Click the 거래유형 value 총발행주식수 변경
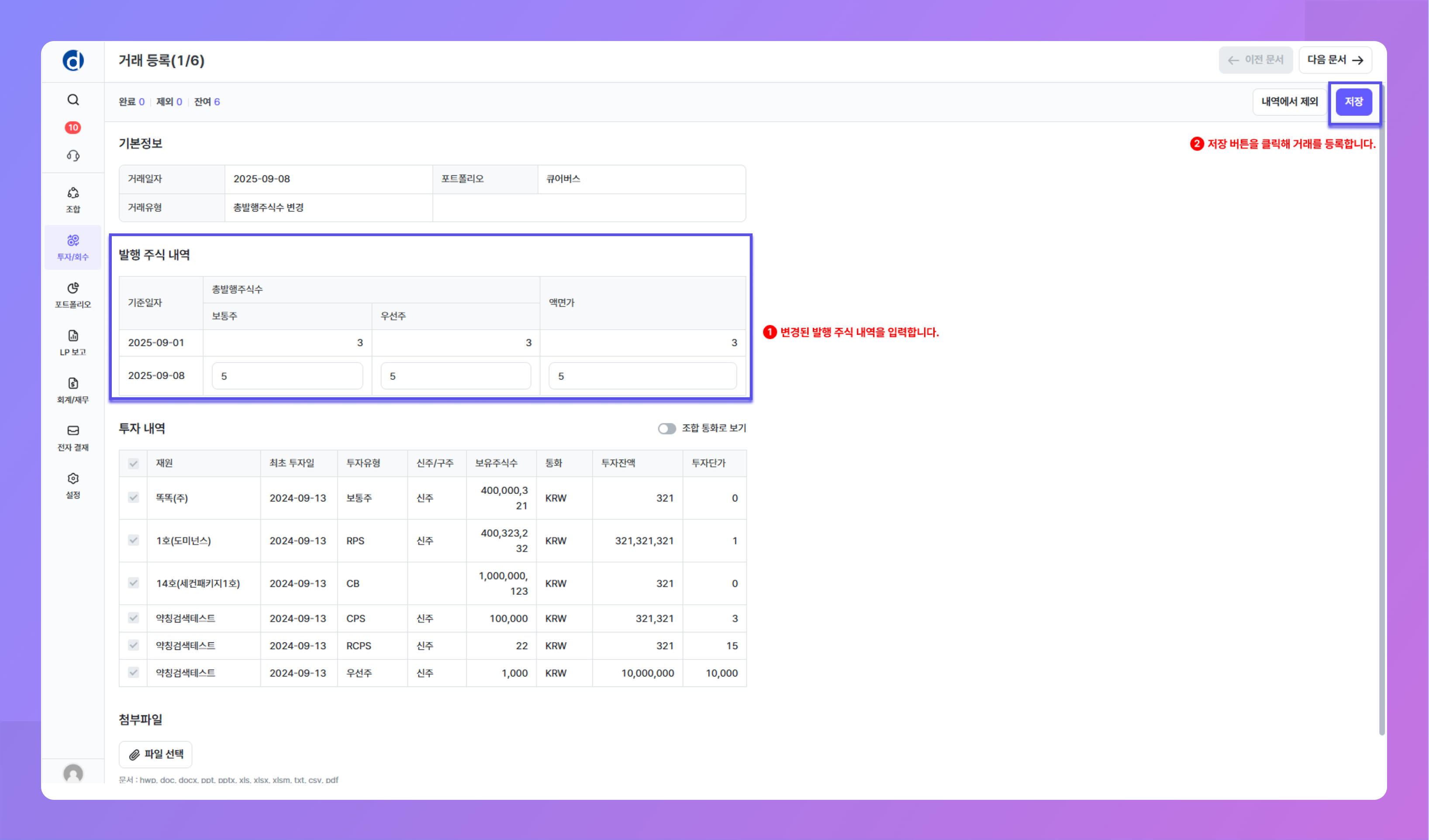 [268, 207]
